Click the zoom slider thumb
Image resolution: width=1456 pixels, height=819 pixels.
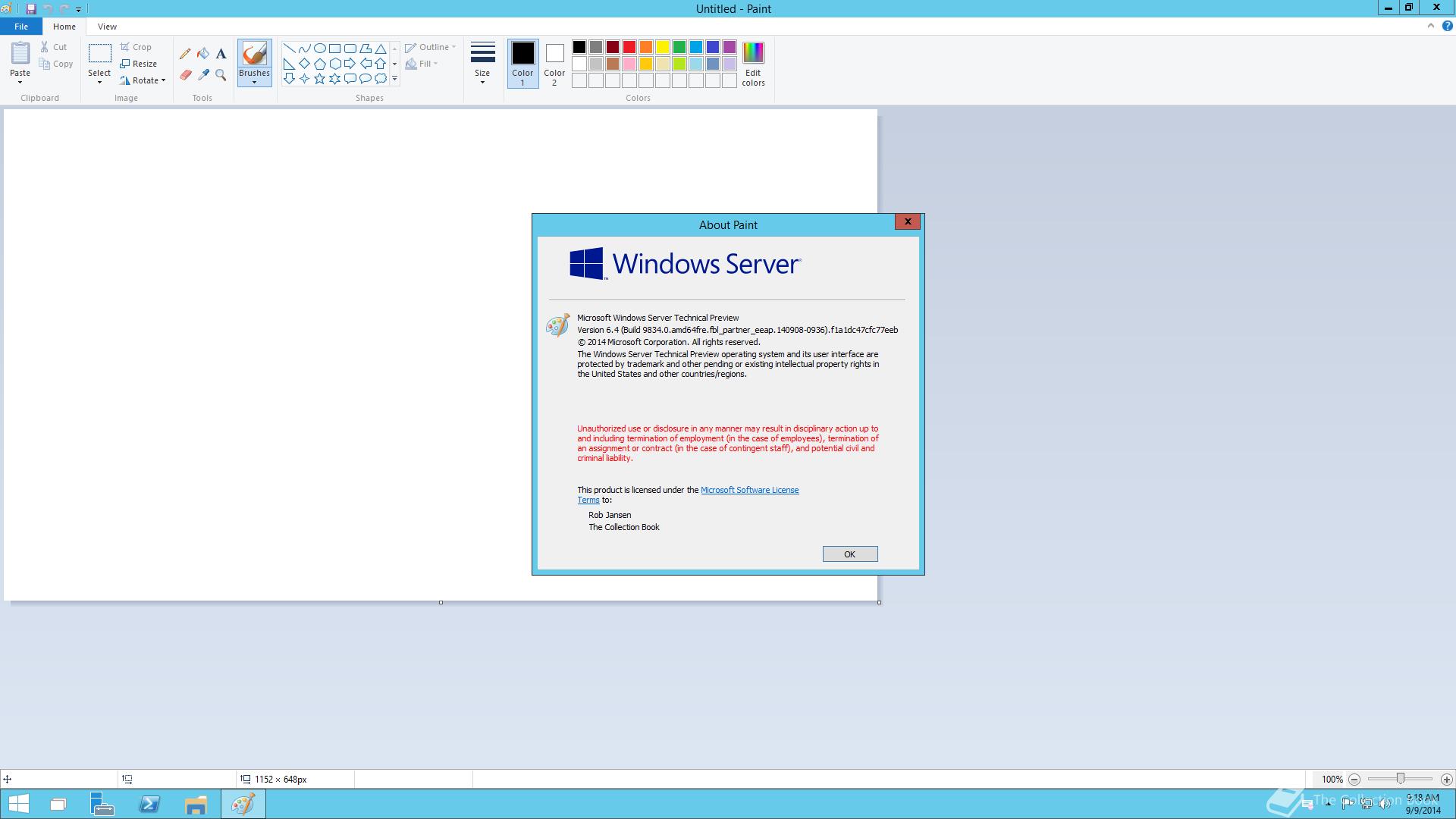[x=1401, y=779]
